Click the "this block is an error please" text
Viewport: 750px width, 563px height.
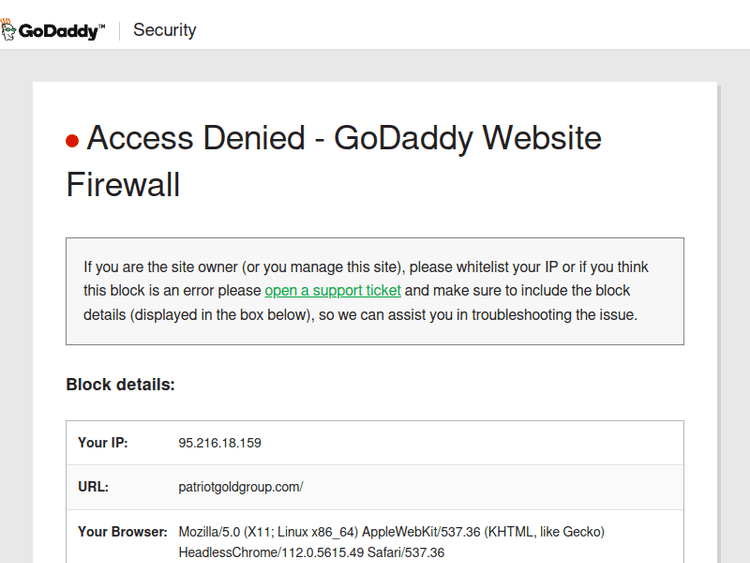pyautogui.click(x=172, y=291)
